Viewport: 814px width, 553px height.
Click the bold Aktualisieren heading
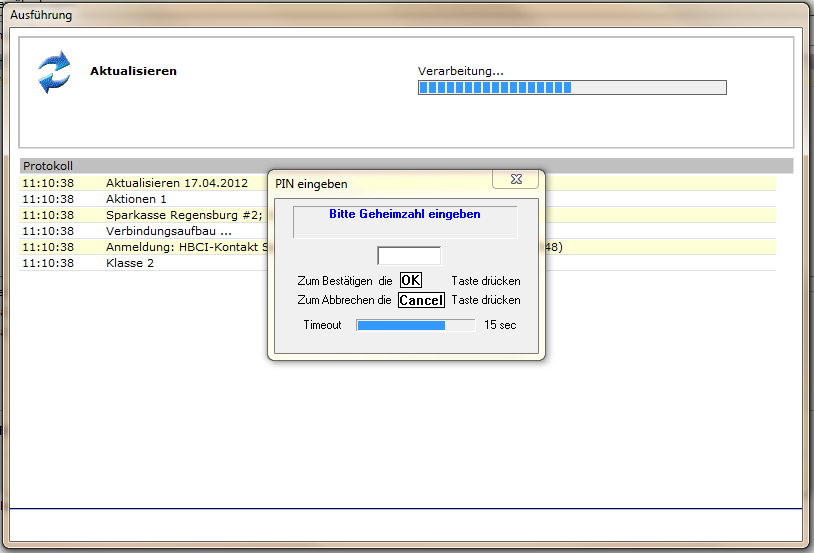[x=133, y=71]
